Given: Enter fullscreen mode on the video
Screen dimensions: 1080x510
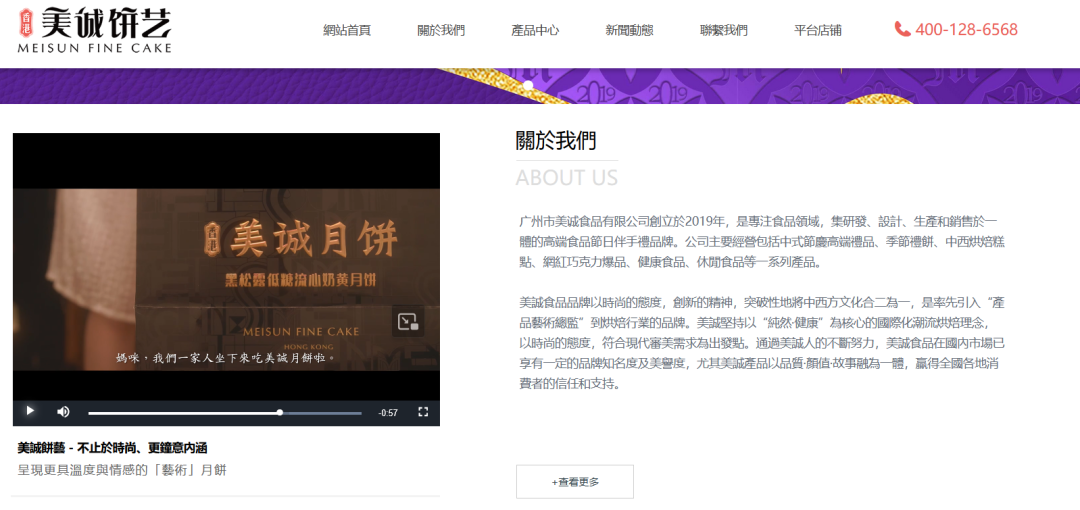Looking at the screenshot, I should tap(423, 412).
